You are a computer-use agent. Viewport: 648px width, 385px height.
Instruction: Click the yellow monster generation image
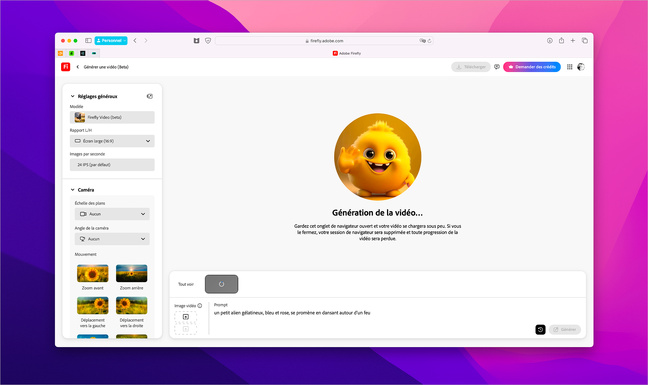pyautogui.click(x=378, y=157)
